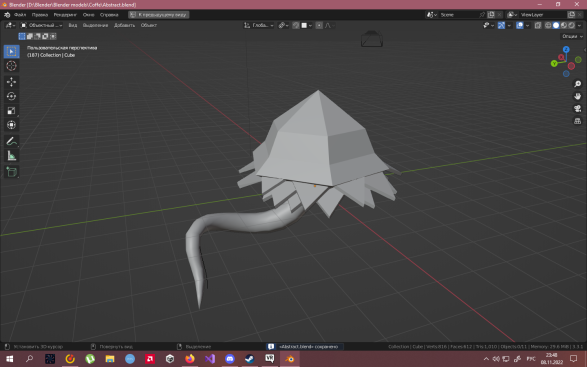587x367 pixels.
Task: Switch to wireframe viewport shading
Action: click(x=548, y=25)
